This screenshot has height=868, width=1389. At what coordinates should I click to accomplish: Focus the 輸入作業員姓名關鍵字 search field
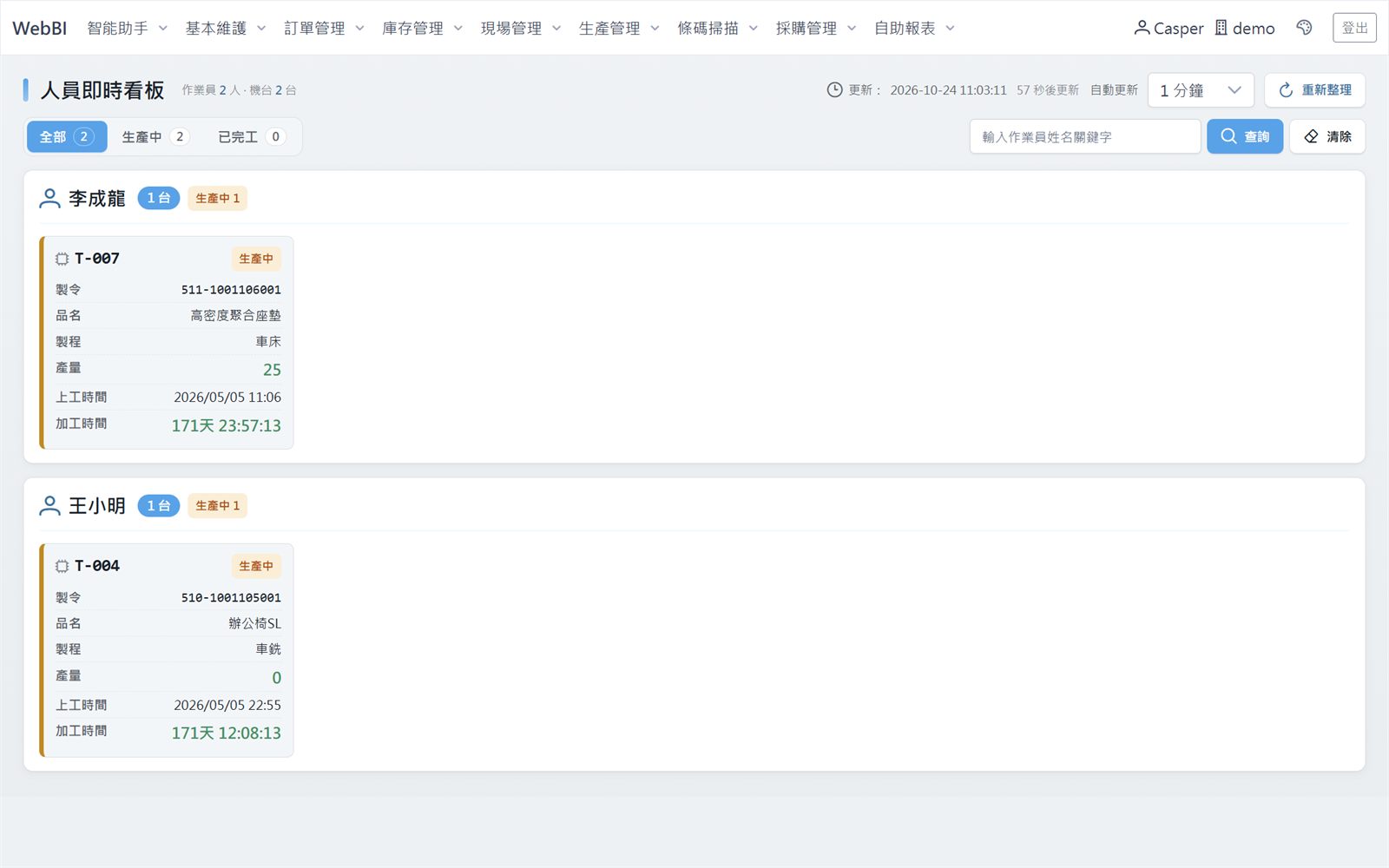pyautogui.click(x=1085, y=136)
